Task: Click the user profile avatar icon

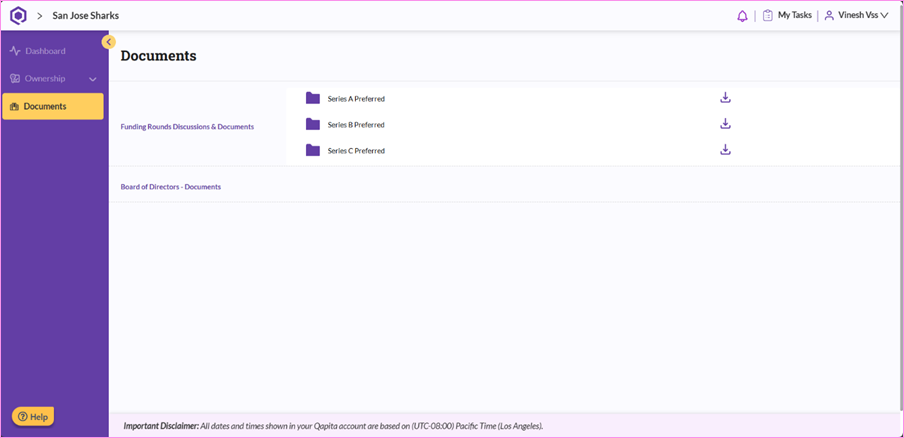Action: (x=829, y=16)
